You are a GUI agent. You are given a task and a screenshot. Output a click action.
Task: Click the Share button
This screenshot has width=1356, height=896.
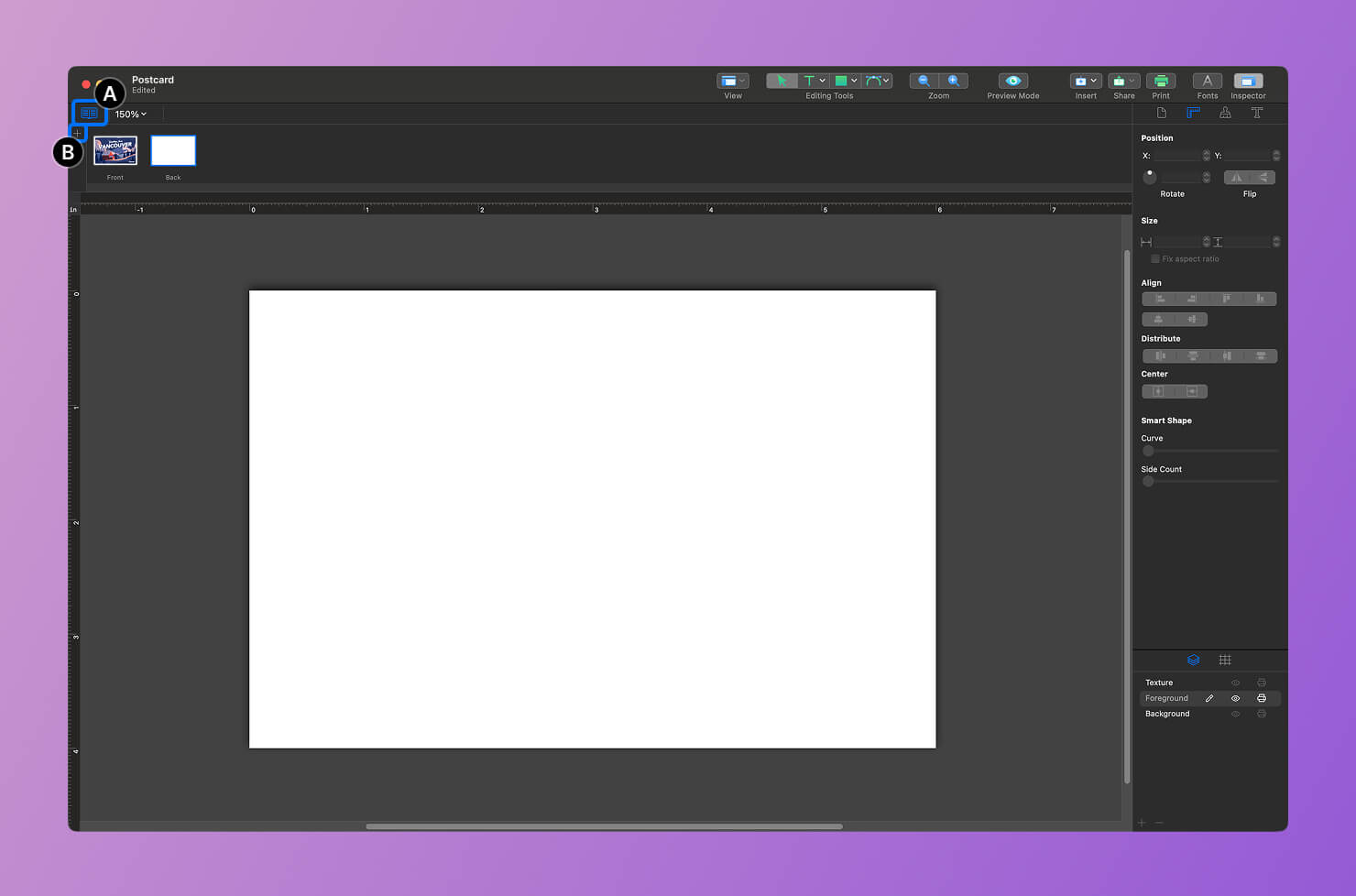[1123, 81]
